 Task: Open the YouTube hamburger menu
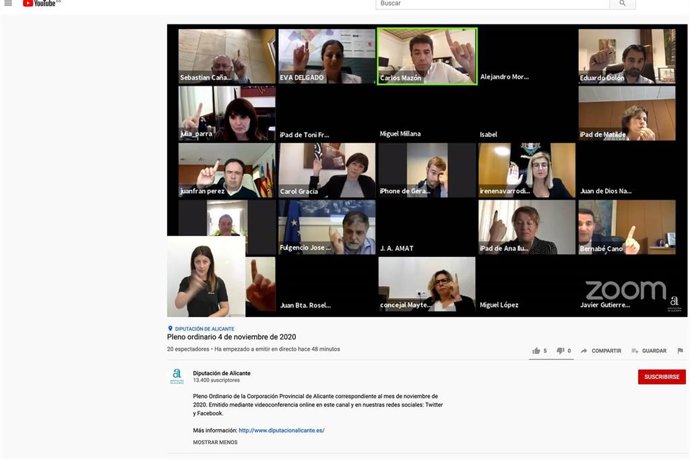point(8,4)
